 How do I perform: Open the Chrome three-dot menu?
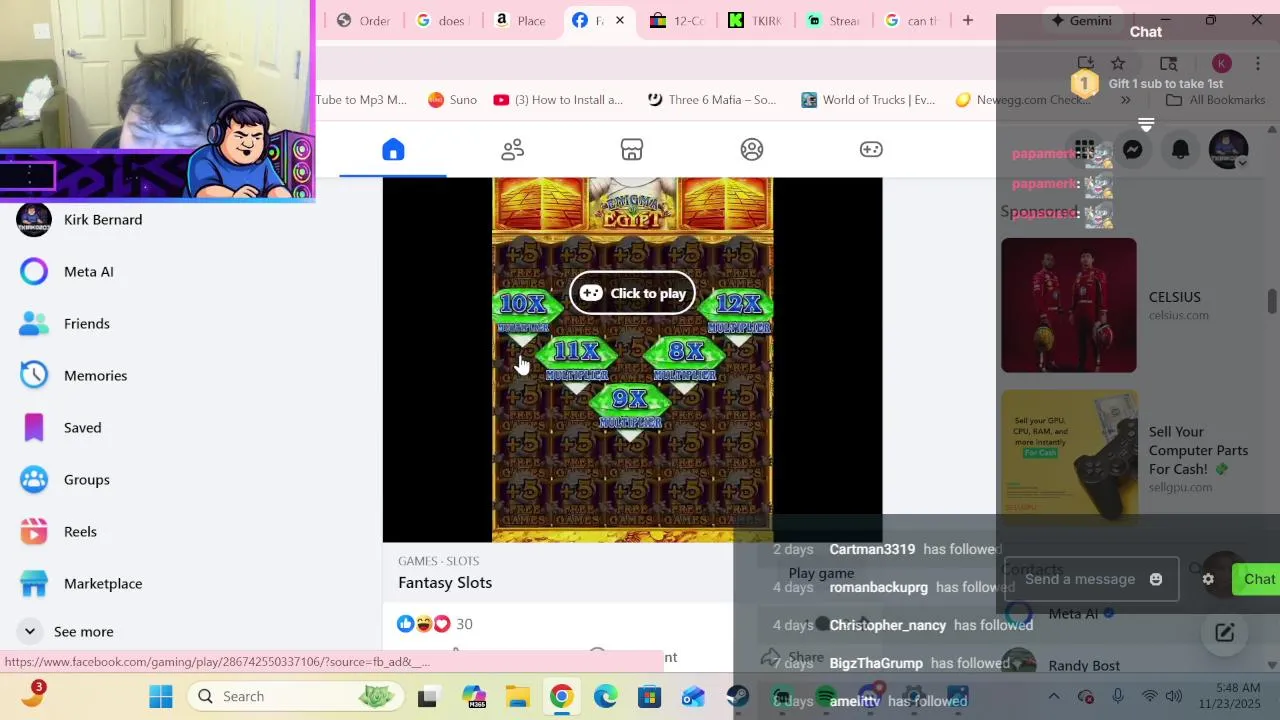(x=1256, y=64)
